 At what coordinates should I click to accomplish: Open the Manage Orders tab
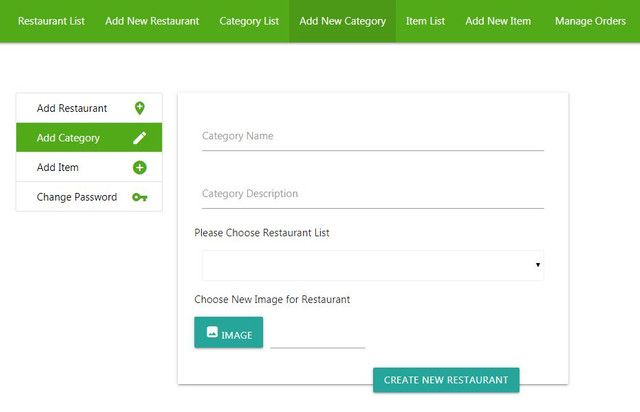590,21
